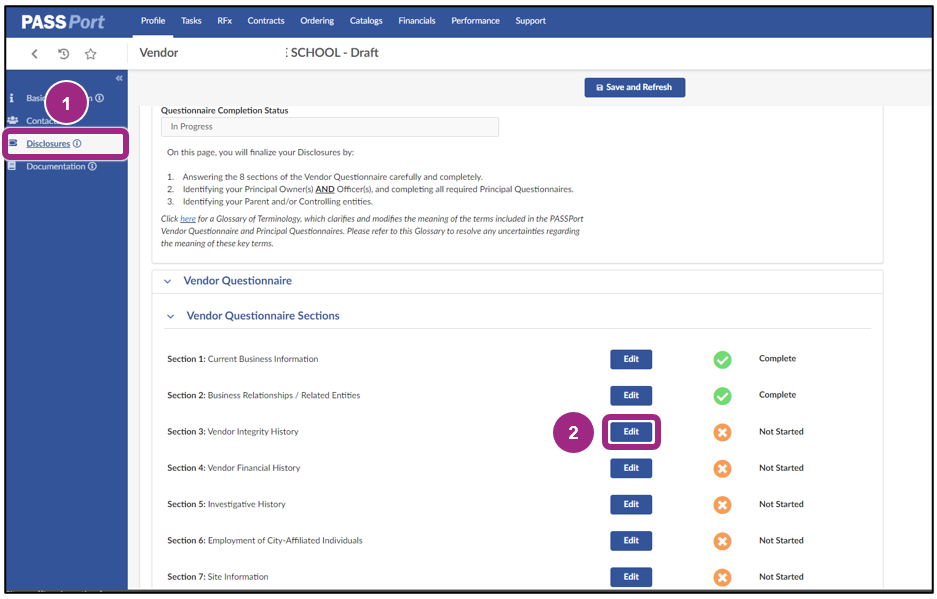Screen dimensions: 937x599
Task: Edit Section 4: Vendor Financial History
Action: [631, 467]
